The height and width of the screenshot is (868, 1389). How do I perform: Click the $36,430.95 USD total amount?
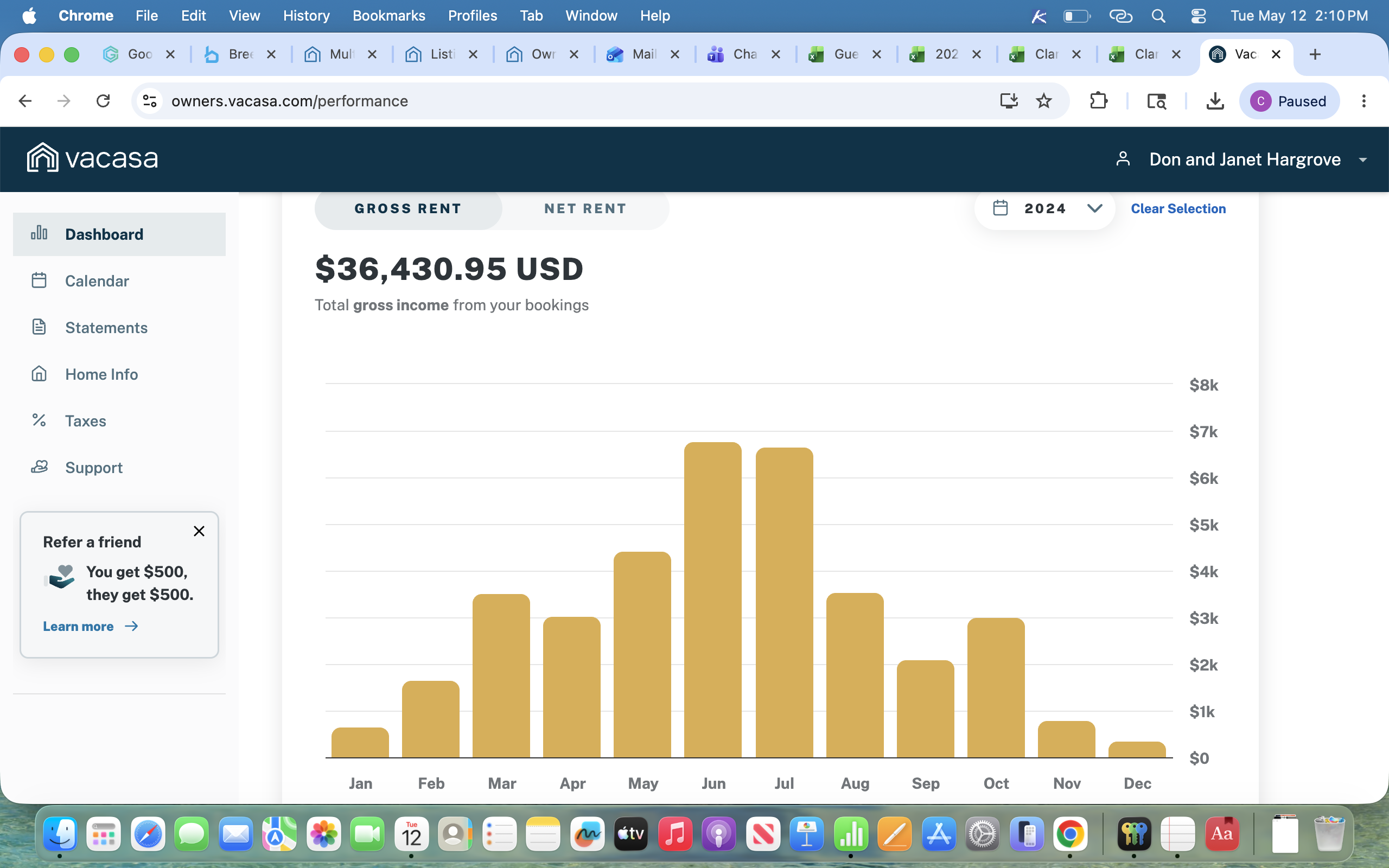tap(449, 269)
